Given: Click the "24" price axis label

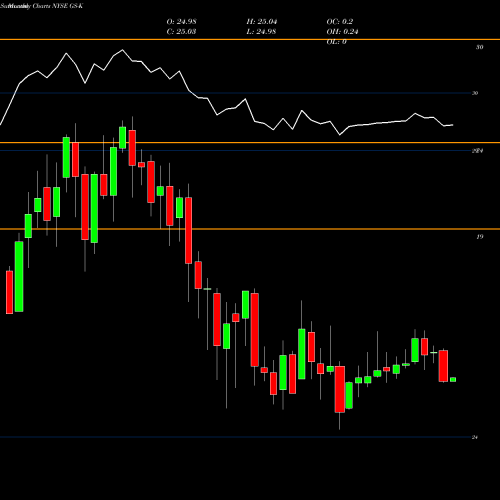Looking at the screenshot, I should [x=475, y=437].
